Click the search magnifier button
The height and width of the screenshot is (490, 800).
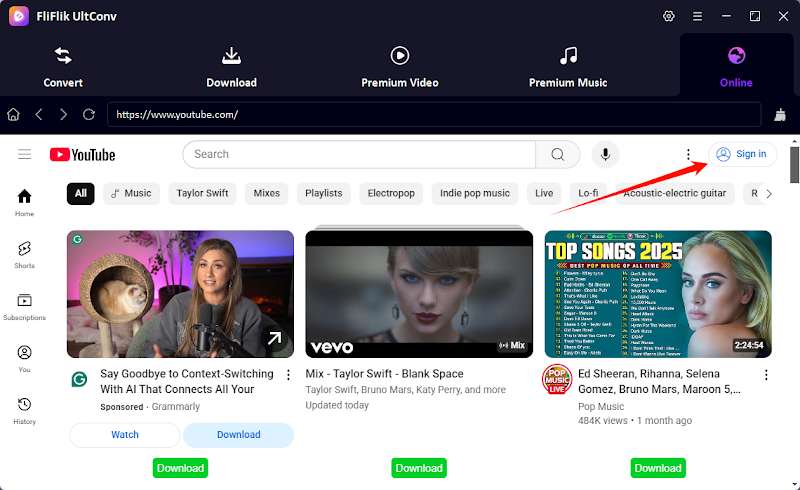[x=558, y=154]
